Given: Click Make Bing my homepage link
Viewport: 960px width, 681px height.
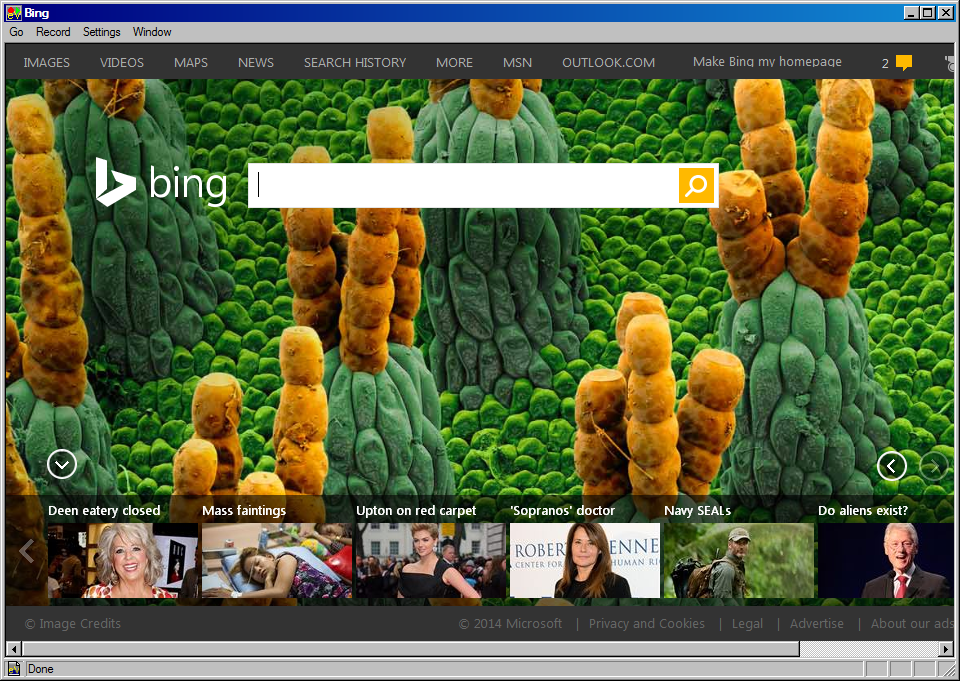Looking at the screenshot, I should click(767, 62).
